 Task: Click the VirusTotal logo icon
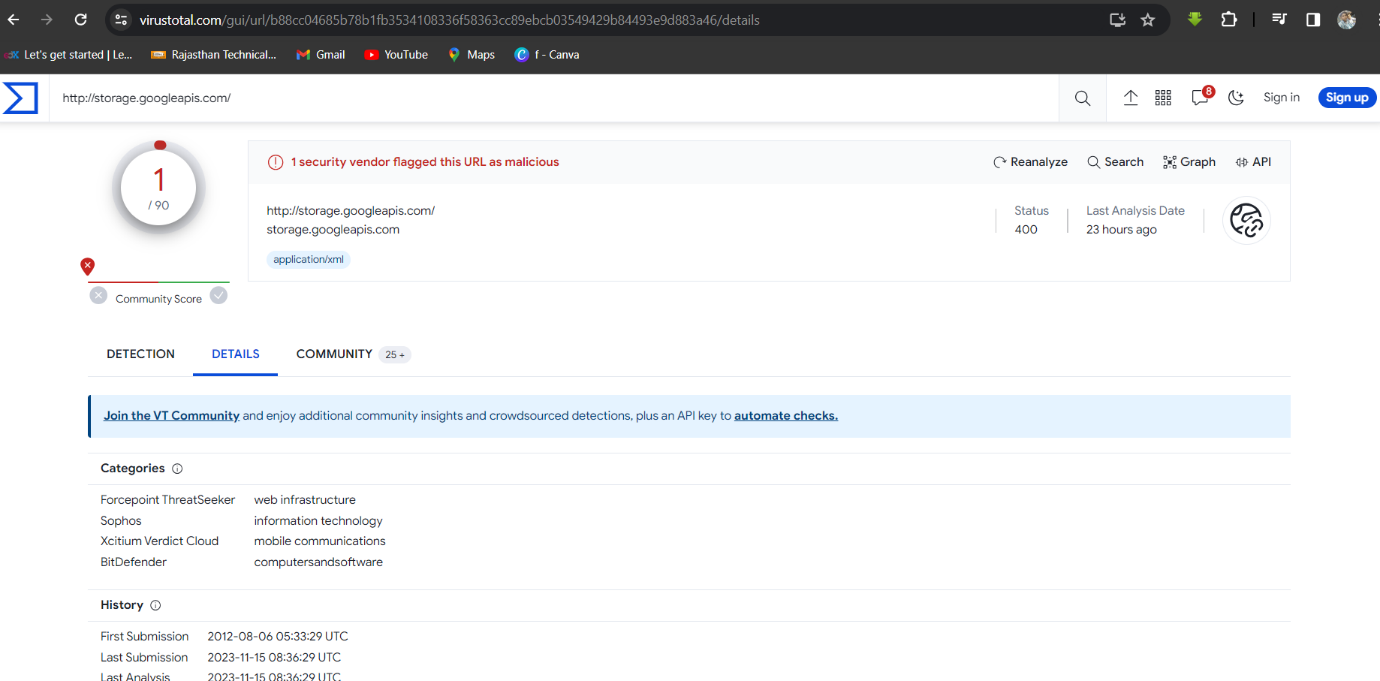[20, 98]
